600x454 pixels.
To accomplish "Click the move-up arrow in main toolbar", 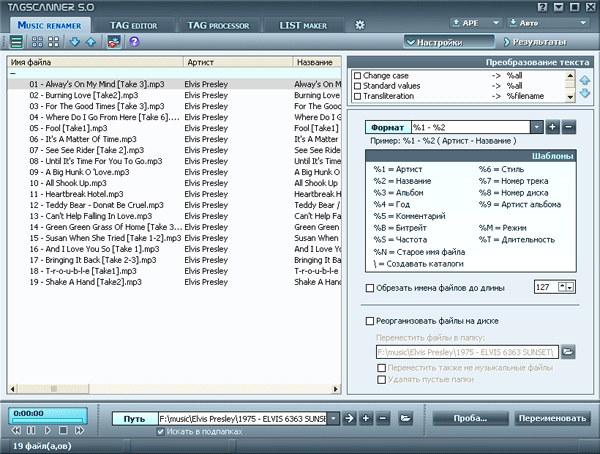I will (x=91, y=42).
